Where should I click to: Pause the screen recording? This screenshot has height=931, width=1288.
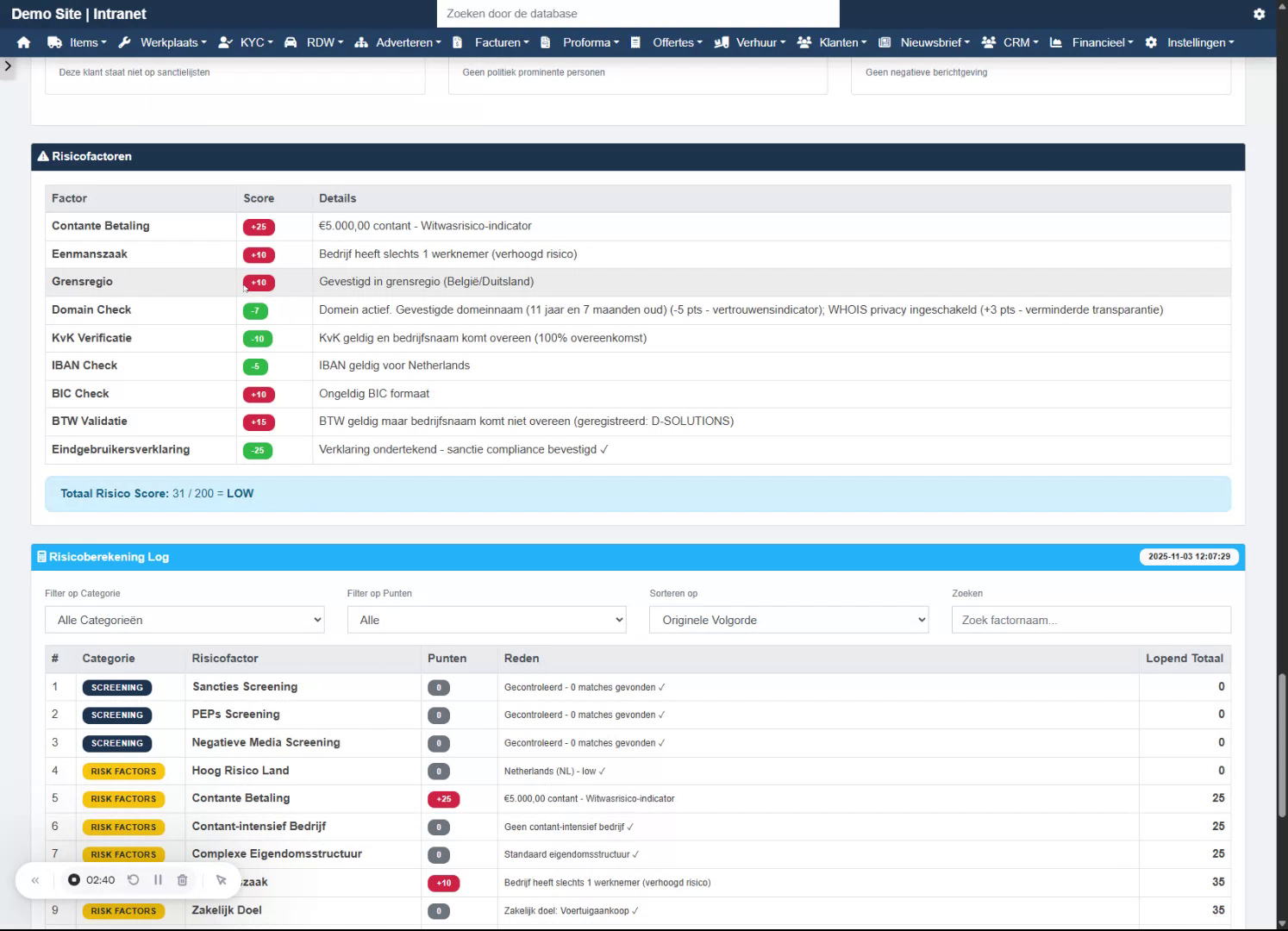[x=158, y=880]
